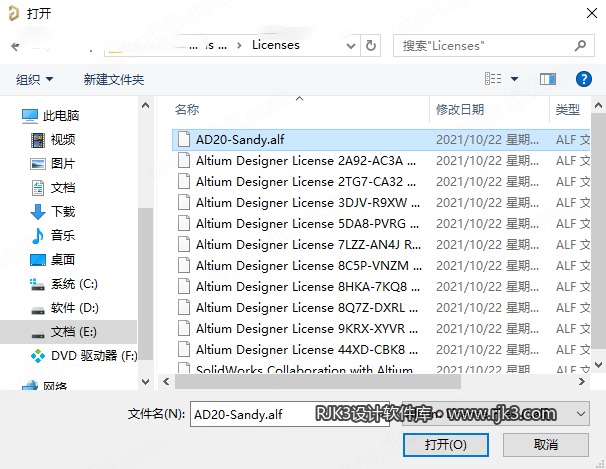Expand the address bar history dropdown

pos(351,46)
